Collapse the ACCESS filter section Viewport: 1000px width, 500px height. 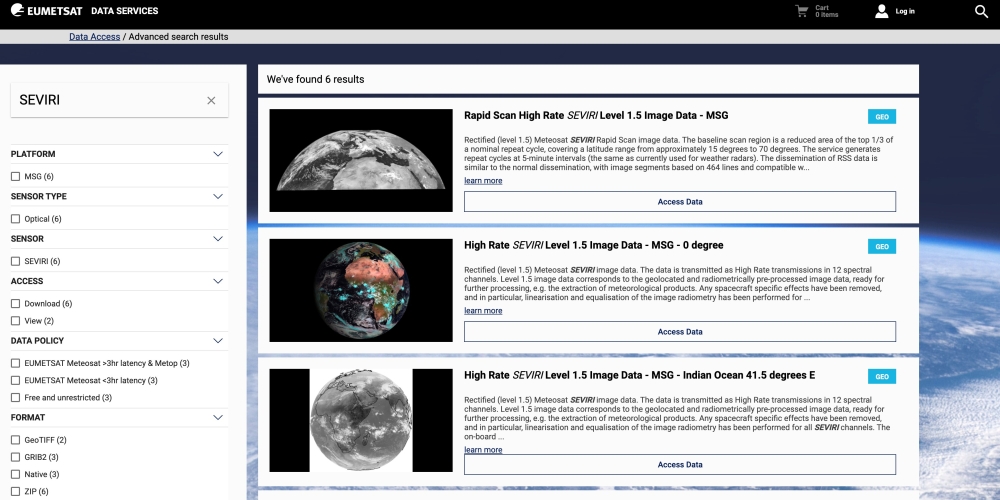(x=217, y=281)
